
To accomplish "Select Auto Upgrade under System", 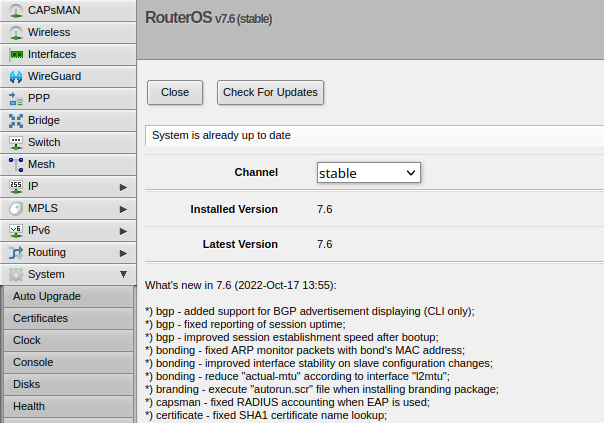I will 69,296.
